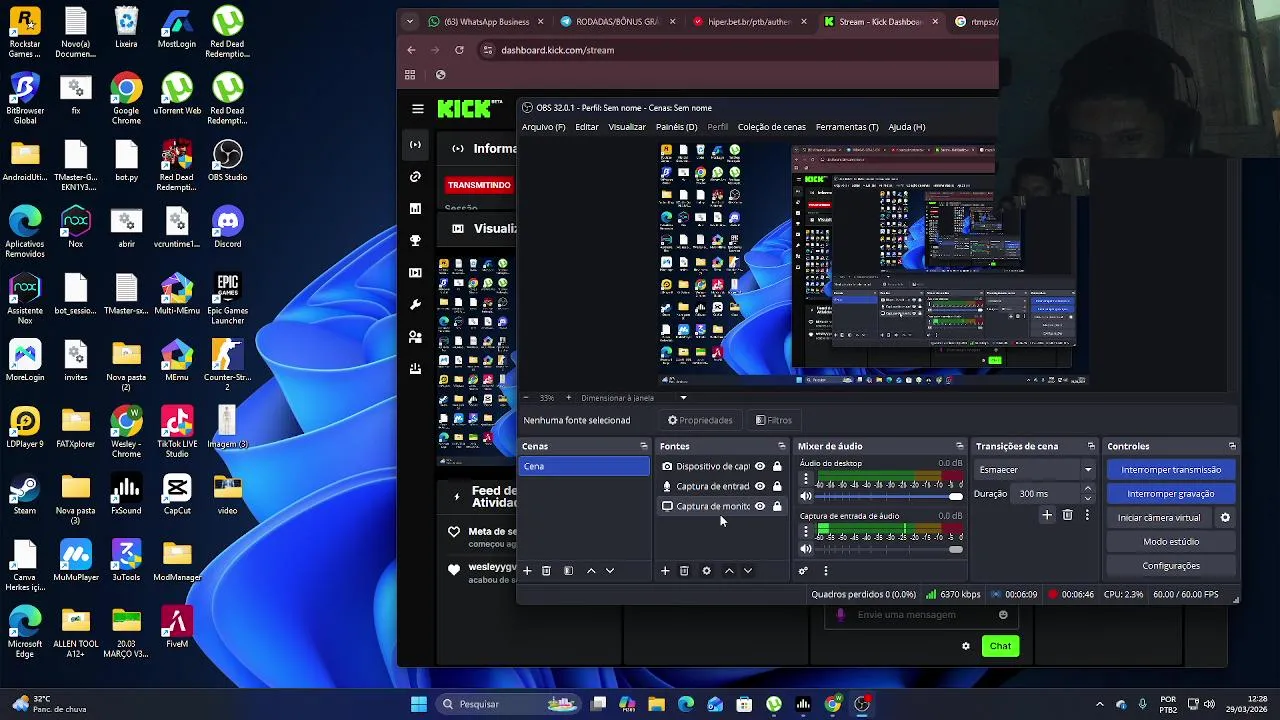Viewport: 1280px width, 720px height.
Task: Switch to WhatsApp Business browser tab
Action: click(485, 21)
